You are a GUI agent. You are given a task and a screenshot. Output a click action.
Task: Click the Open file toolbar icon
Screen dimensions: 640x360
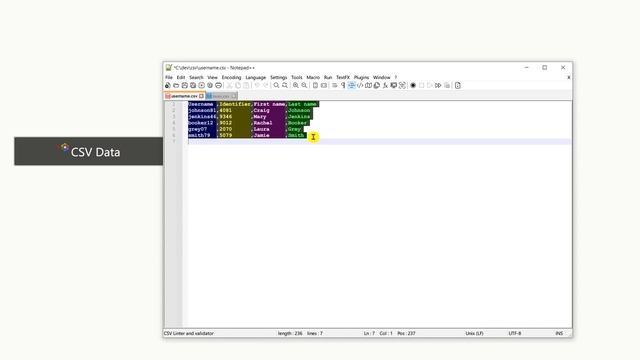pyautogui.click(x=176, y=85)
